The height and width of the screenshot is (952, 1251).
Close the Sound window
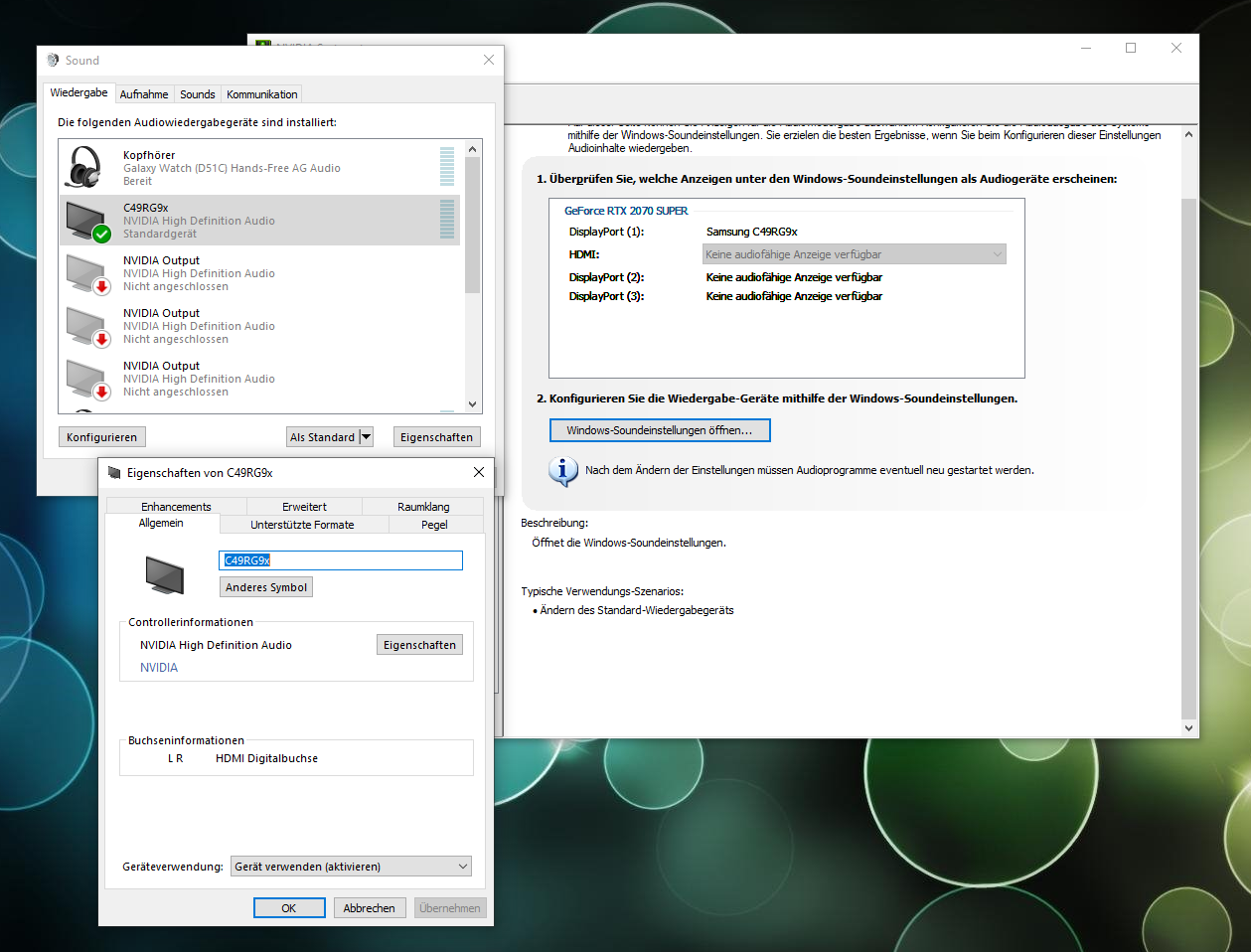click(489, 60)
